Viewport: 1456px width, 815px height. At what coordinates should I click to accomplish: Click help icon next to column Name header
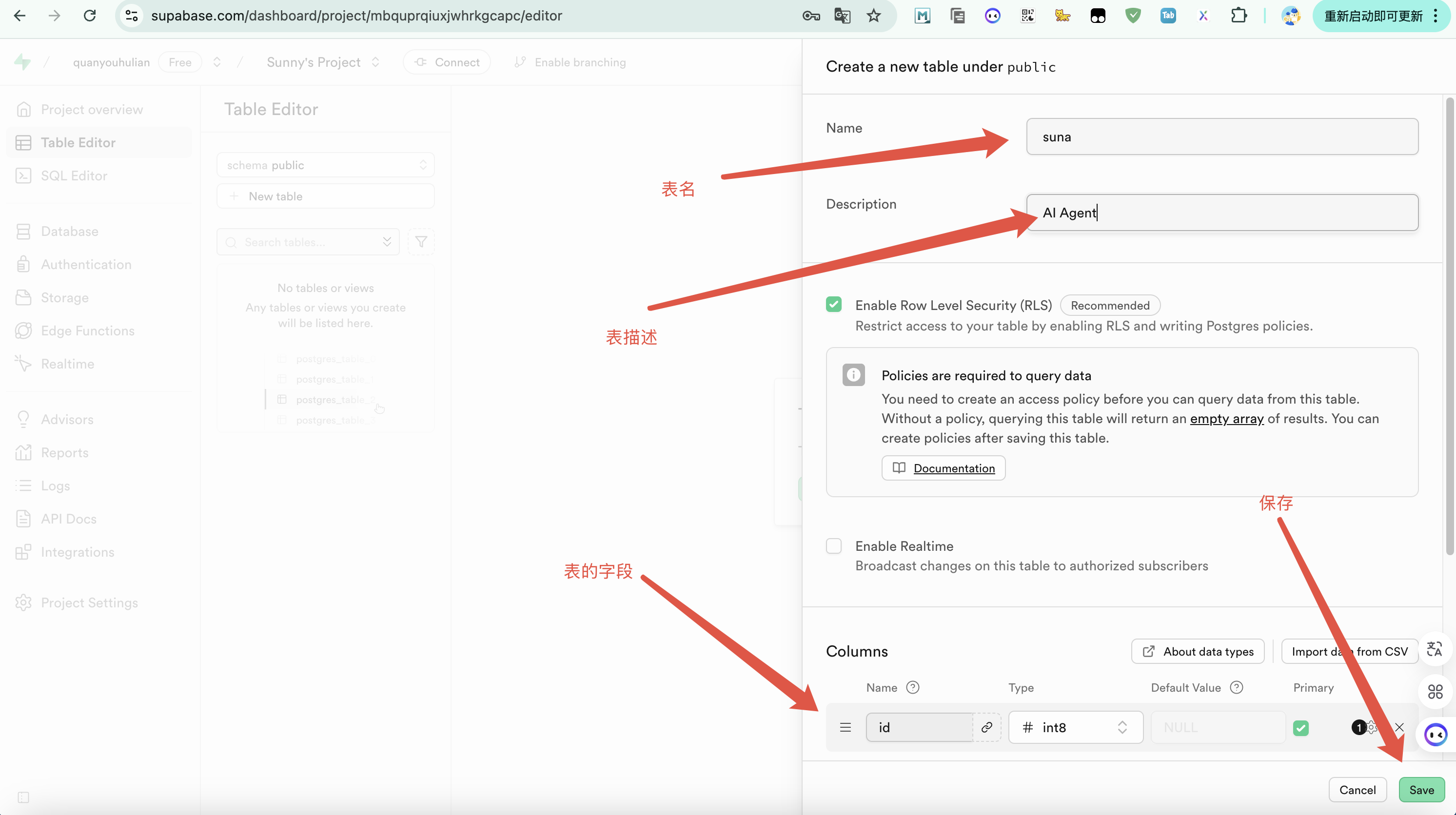point(912,687)
